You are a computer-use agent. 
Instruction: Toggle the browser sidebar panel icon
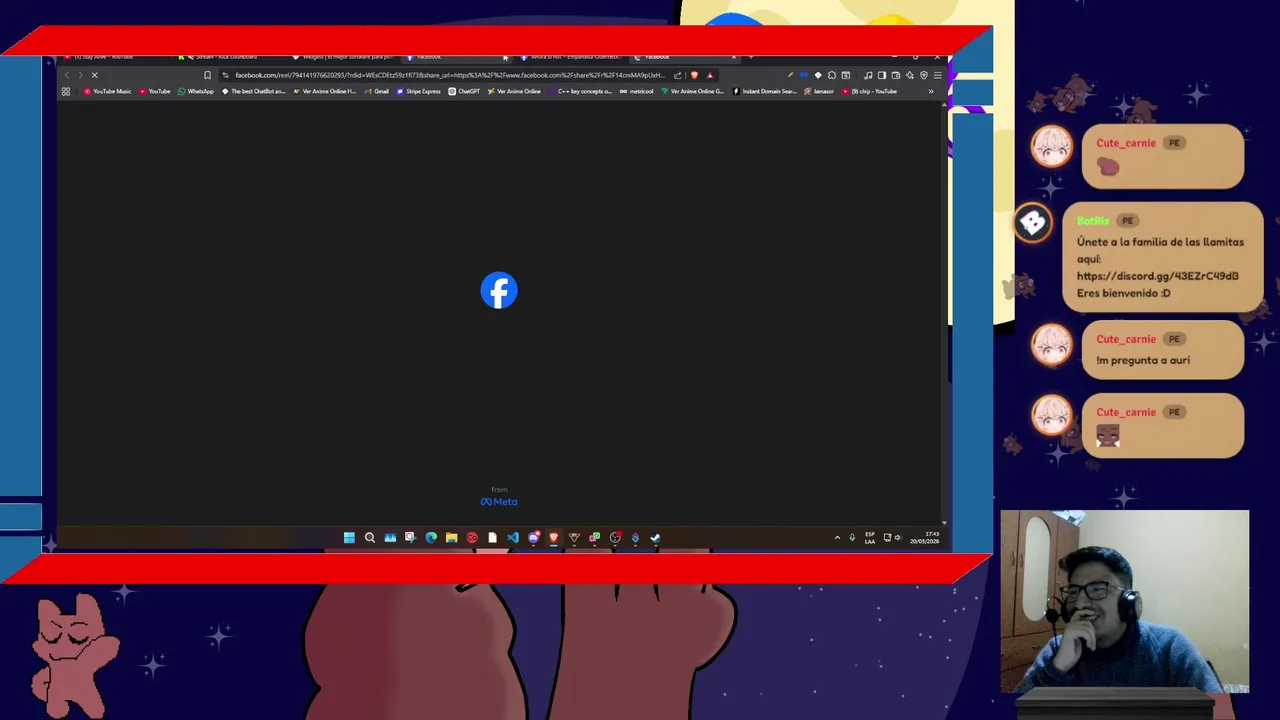(882, 75)
